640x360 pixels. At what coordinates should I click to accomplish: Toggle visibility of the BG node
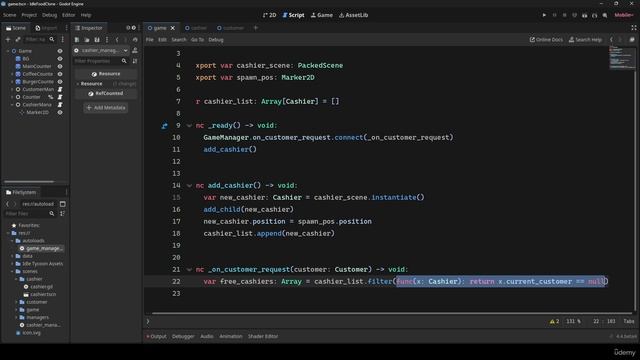60,59
